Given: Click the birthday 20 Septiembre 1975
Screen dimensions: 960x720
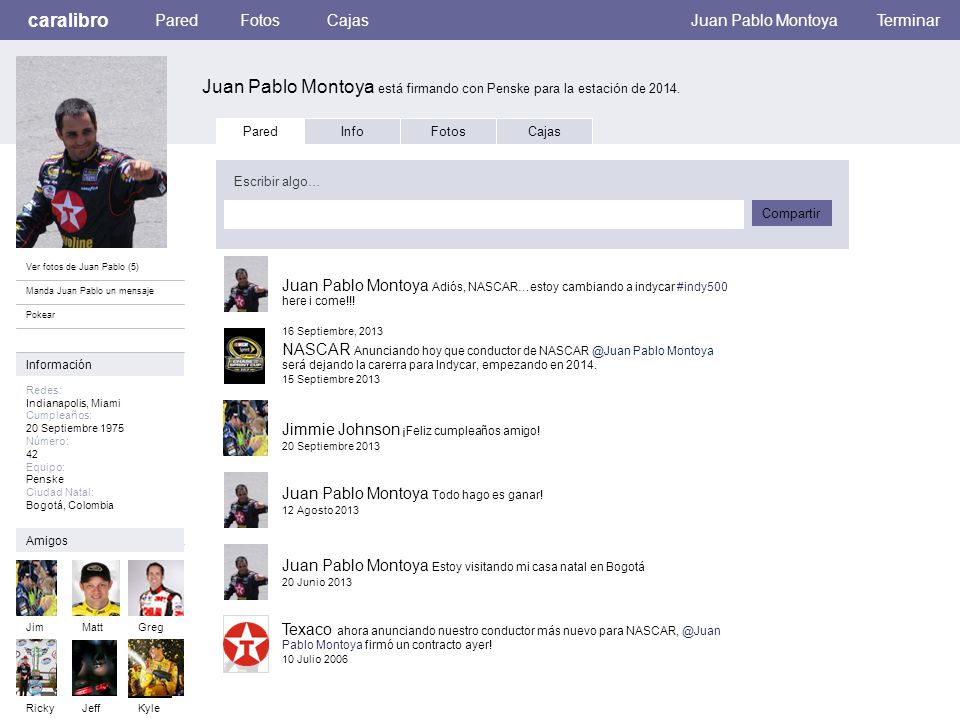Looking at the screenshot, I should 75,428.
